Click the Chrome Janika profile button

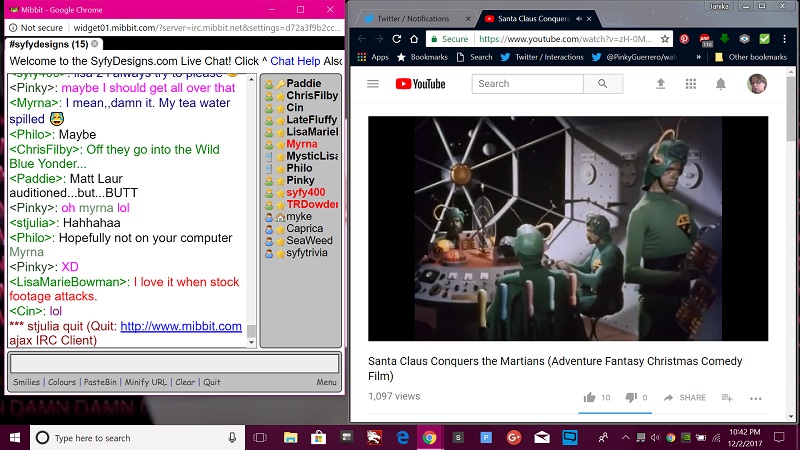(x=719, y=6)
